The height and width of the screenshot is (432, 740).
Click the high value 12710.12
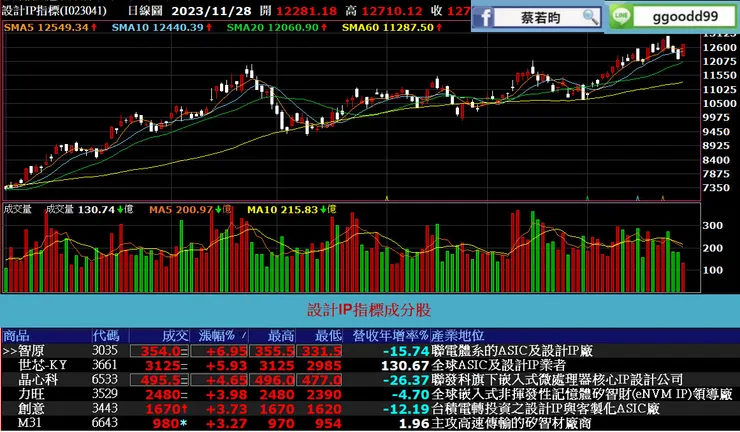click(392, 11)
